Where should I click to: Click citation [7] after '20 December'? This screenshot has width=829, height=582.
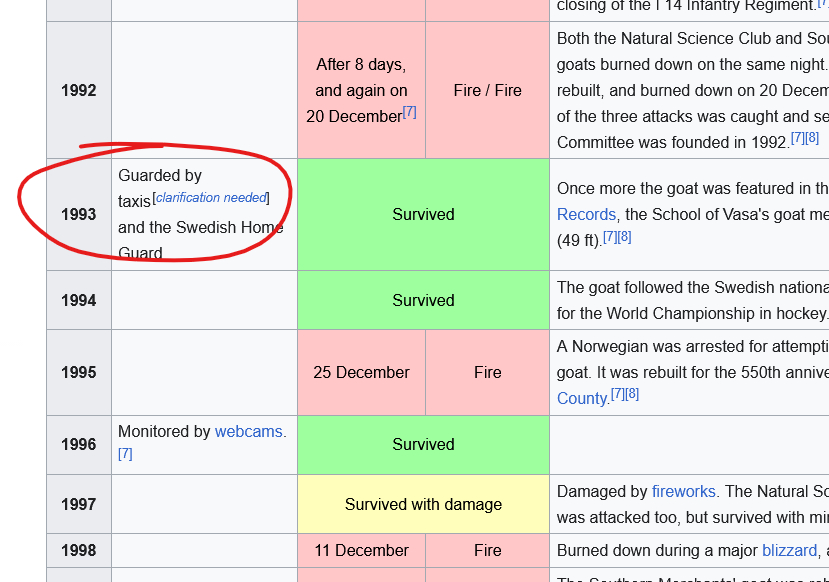409,113
